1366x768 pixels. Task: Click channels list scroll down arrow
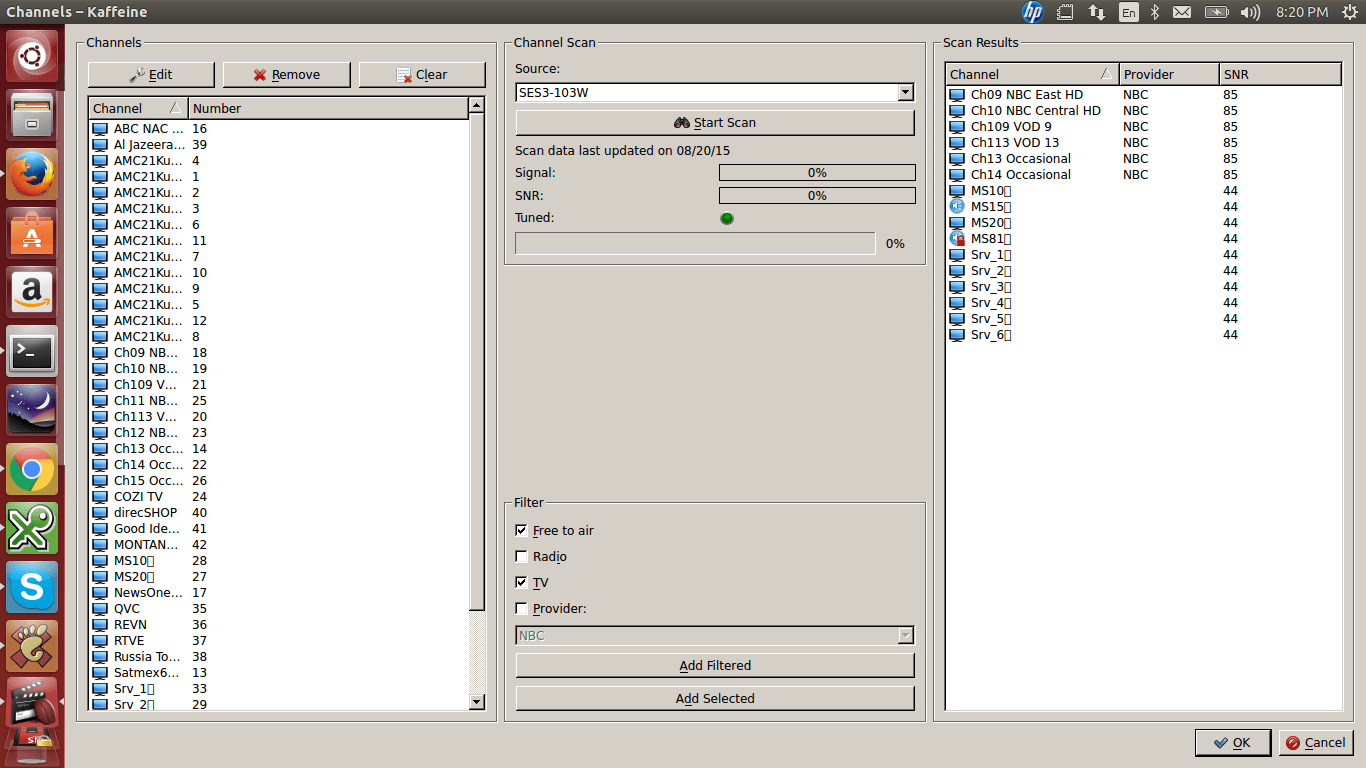(x=477, y=702)
